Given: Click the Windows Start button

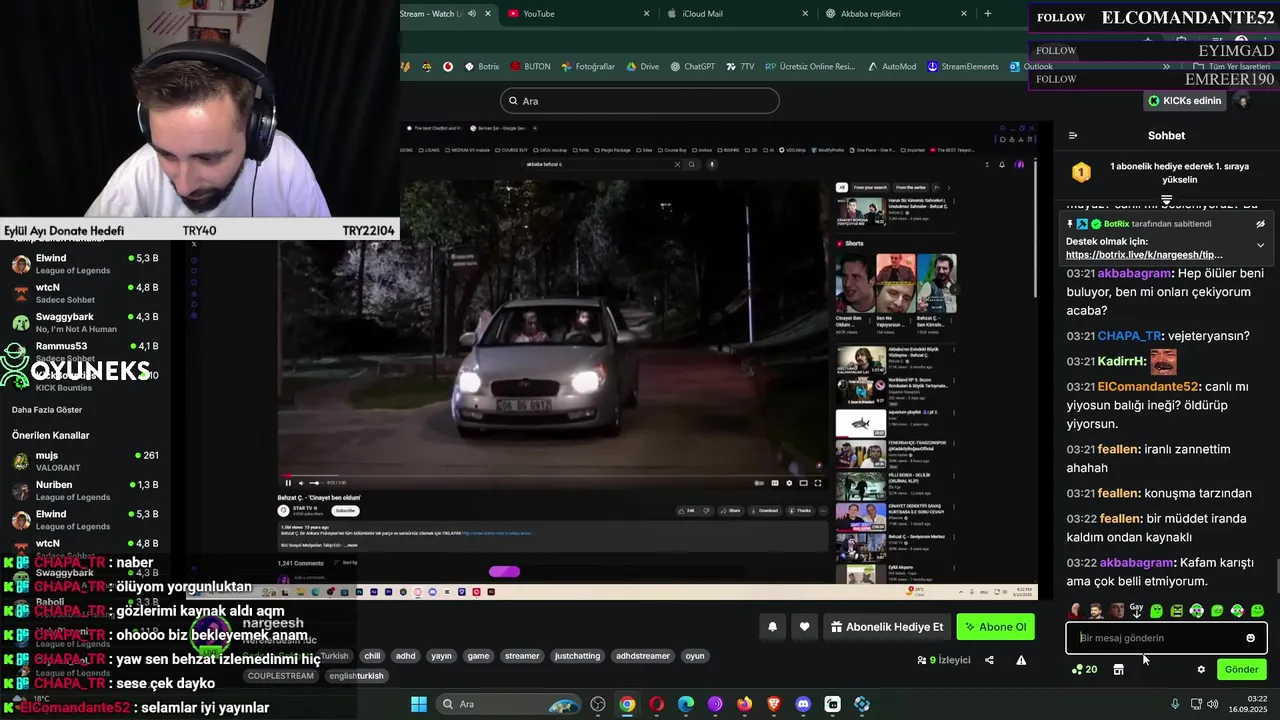Looking at the screenshot, I should pyautogui.click(x=419, y=704).
